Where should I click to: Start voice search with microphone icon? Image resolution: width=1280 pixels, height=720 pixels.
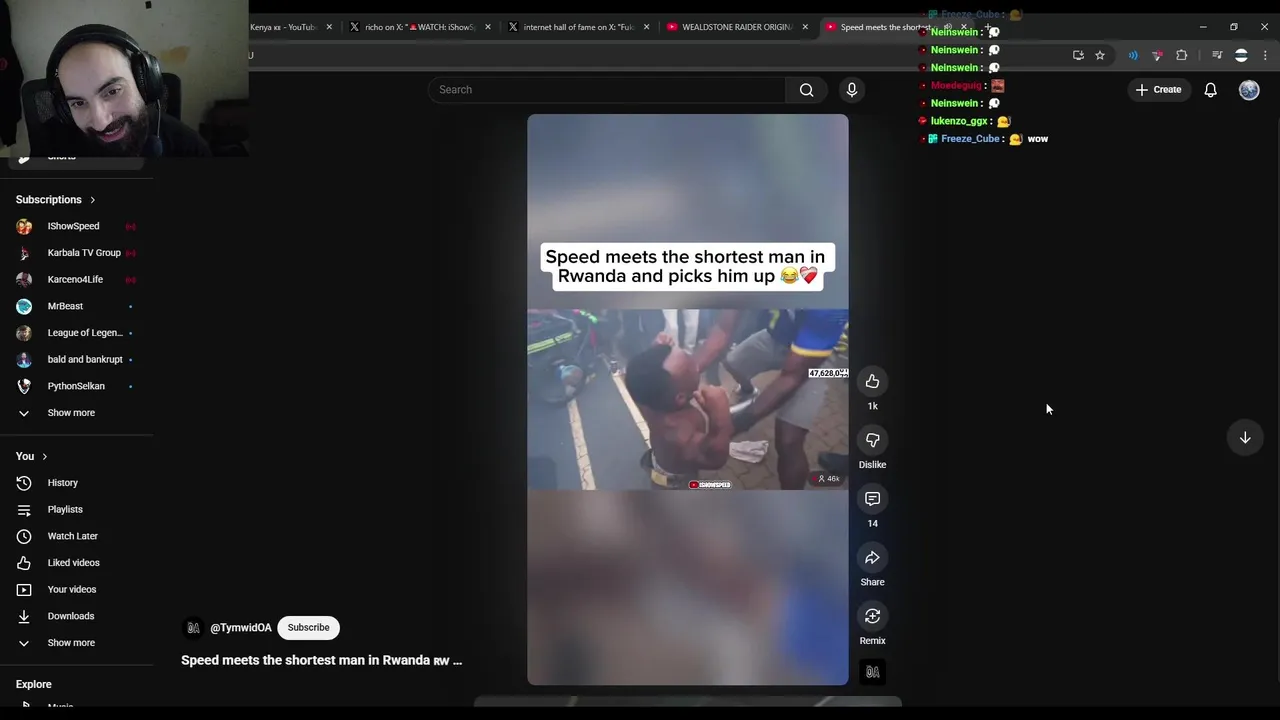pos(852,90)
